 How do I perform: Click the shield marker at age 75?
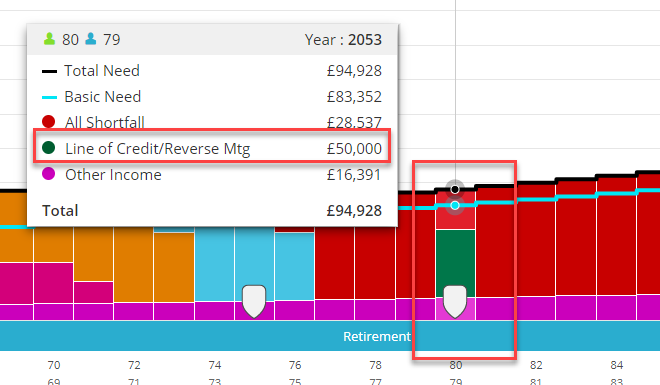tap(254, 301)
